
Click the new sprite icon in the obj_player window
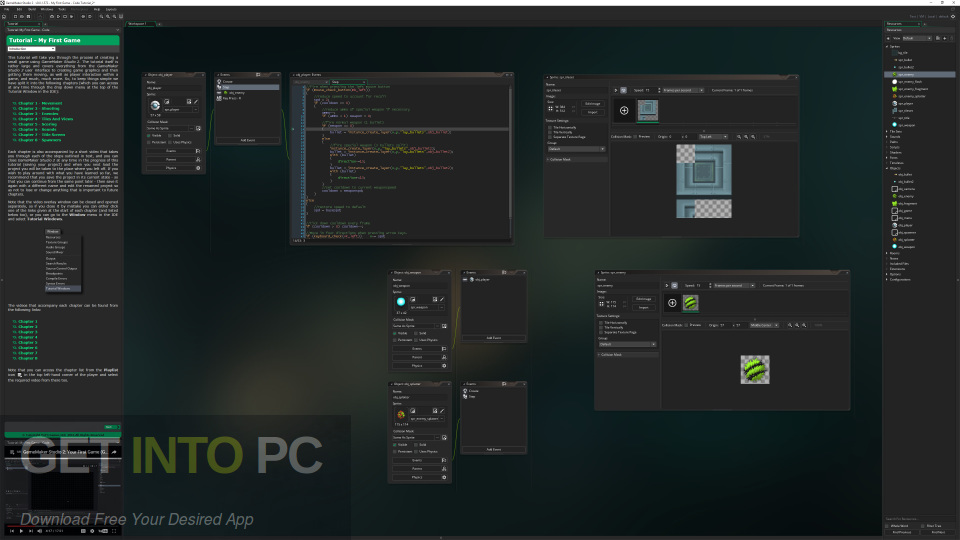point(167,102)
